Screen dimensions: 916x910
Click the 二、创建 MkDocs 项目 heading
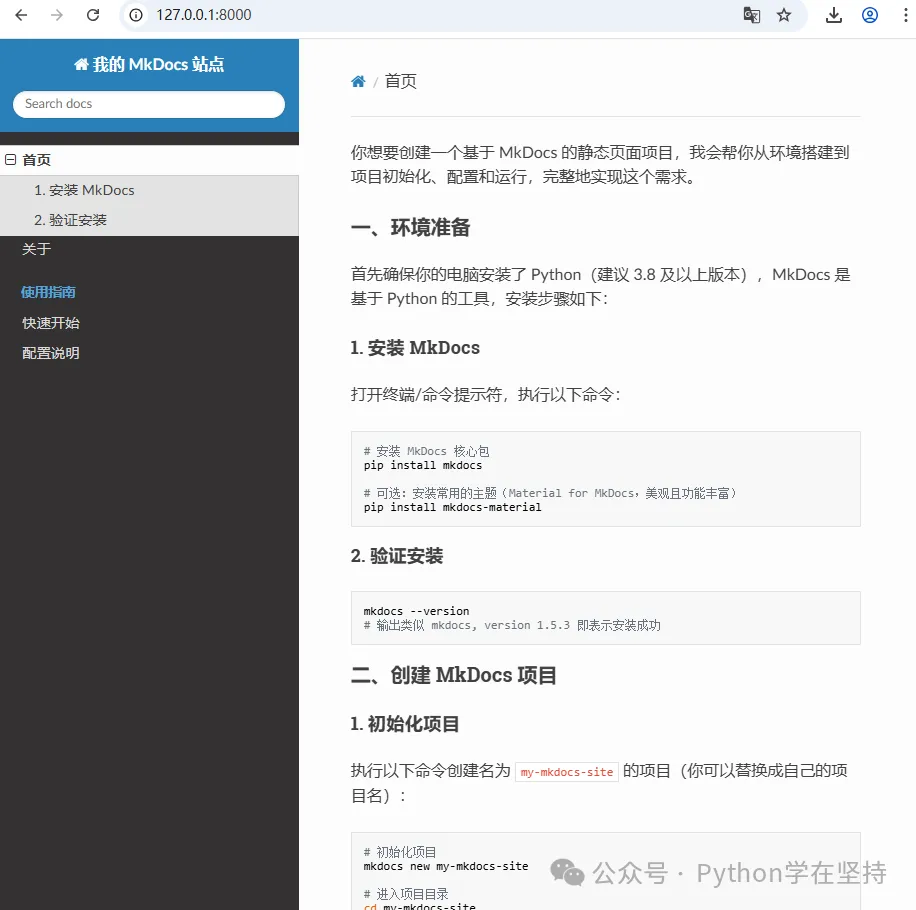click(x=453, y=675)
